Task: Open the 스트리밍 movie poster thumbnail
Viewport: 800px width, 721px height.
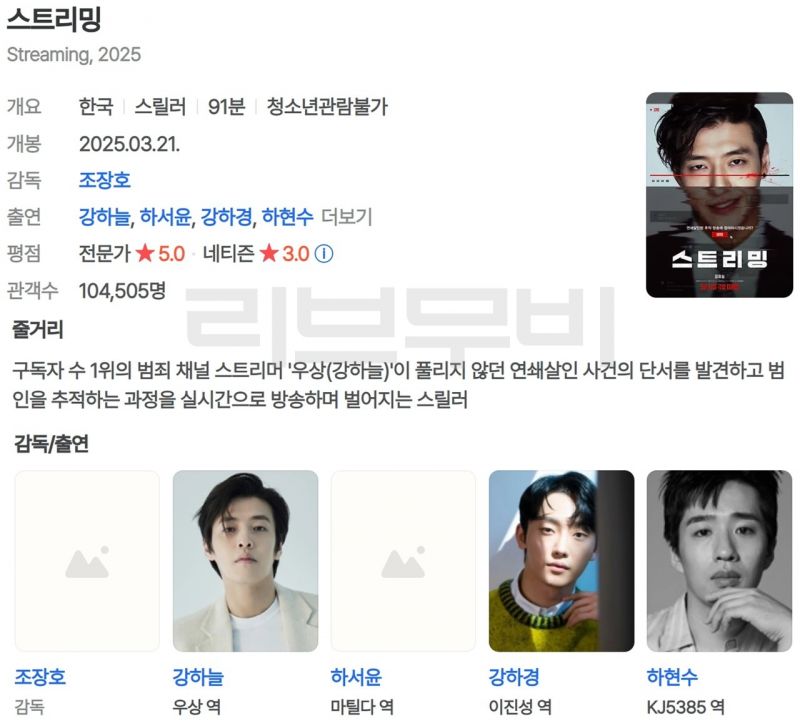Action: pos(719,195)
